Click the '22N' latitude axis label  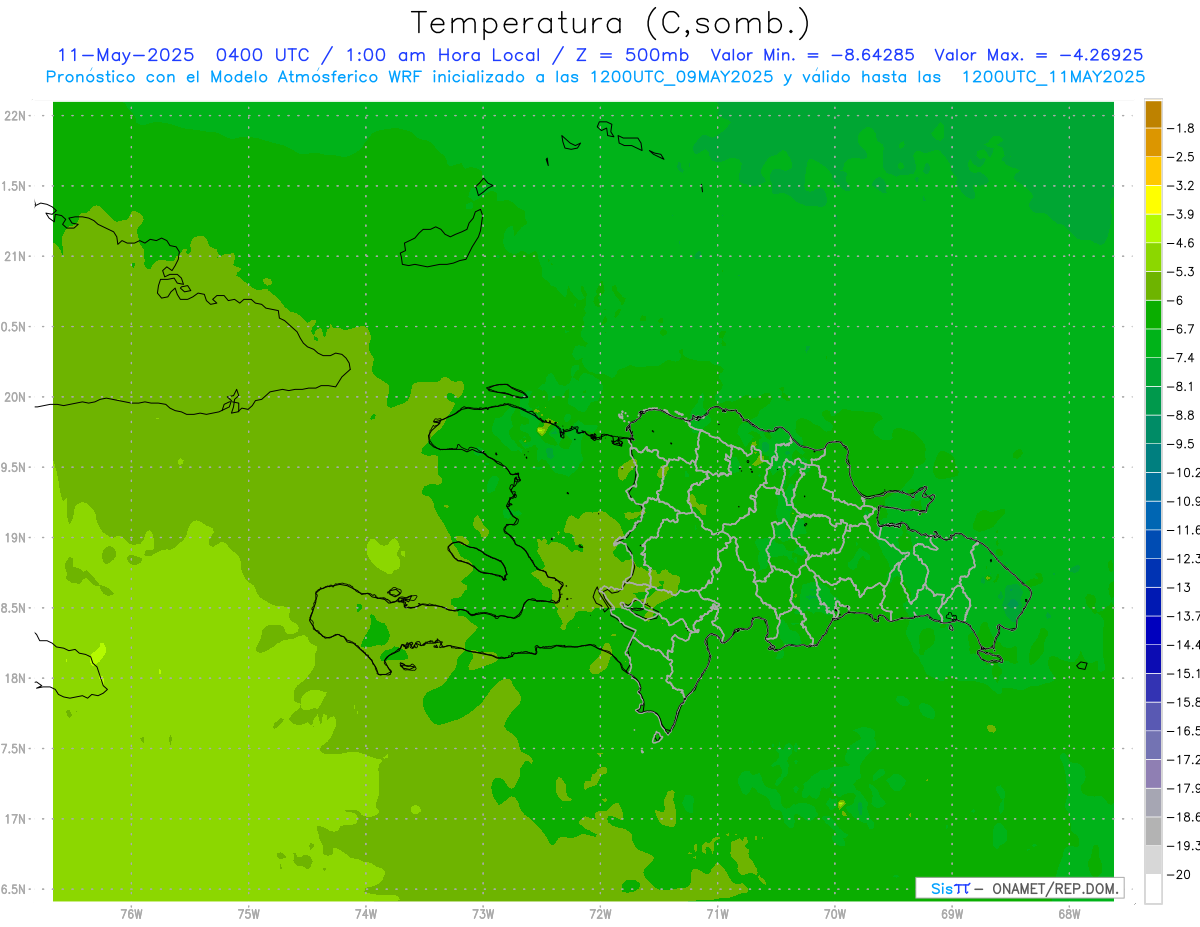coord(15,116)
